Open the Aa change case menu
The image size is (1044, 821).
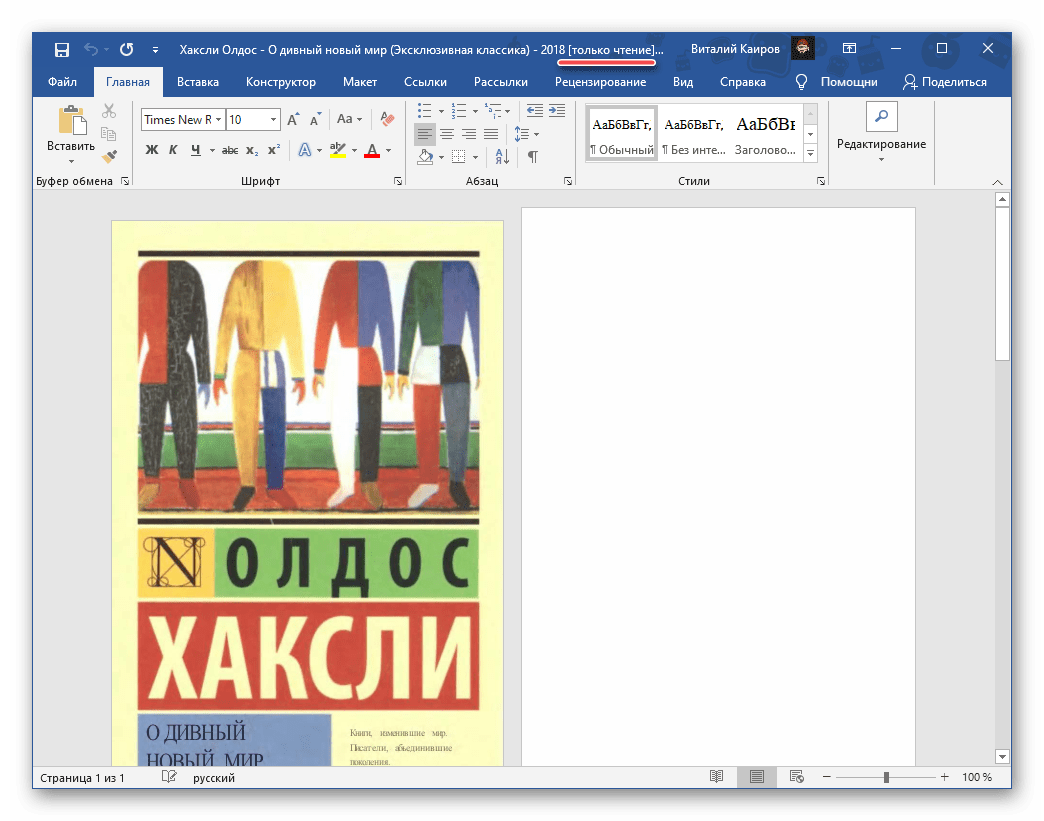click(x=349, y=119)
